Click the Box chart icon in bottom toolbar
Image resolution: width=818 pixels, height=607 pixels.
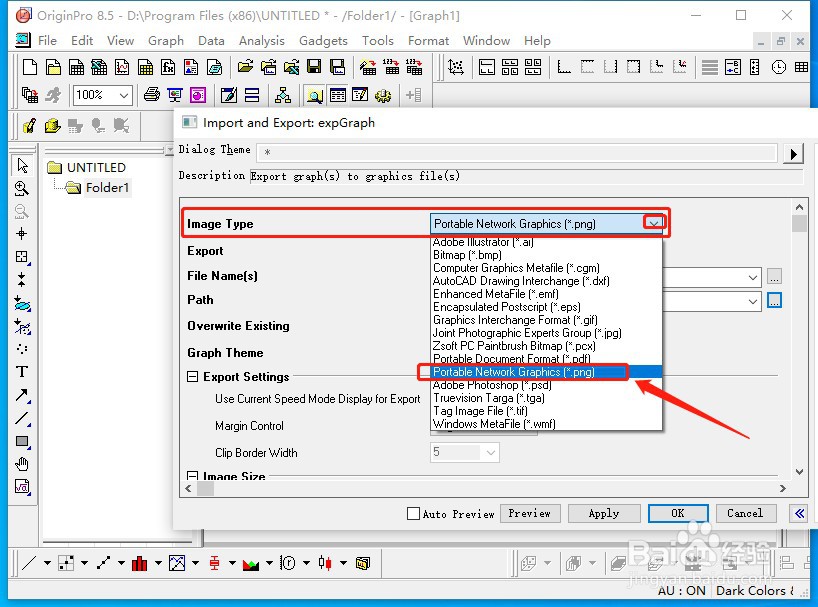point(214,563)
